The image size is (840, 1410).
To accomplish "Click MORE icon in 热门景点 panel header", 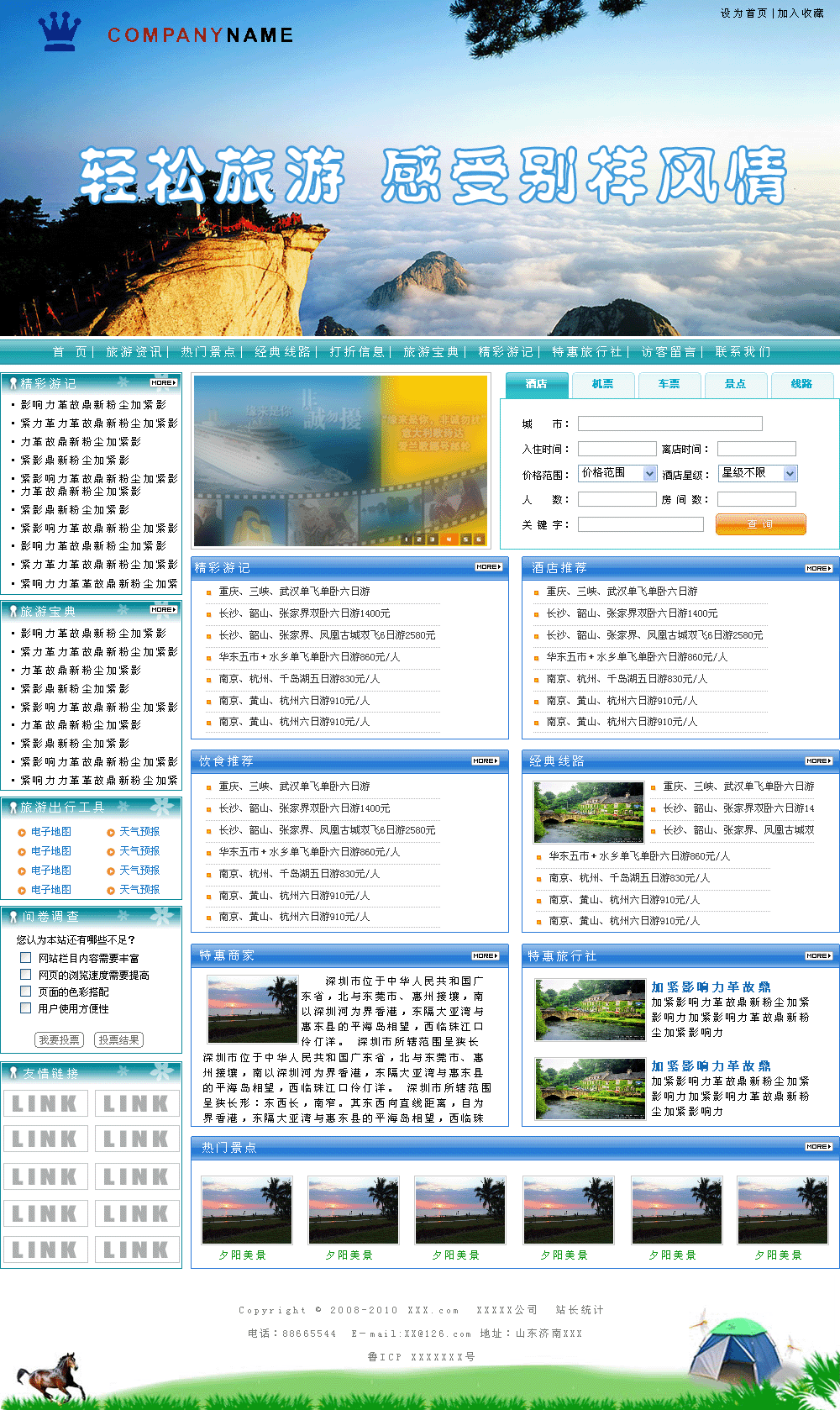I will pyautogui.click(x=818, y=1147).
